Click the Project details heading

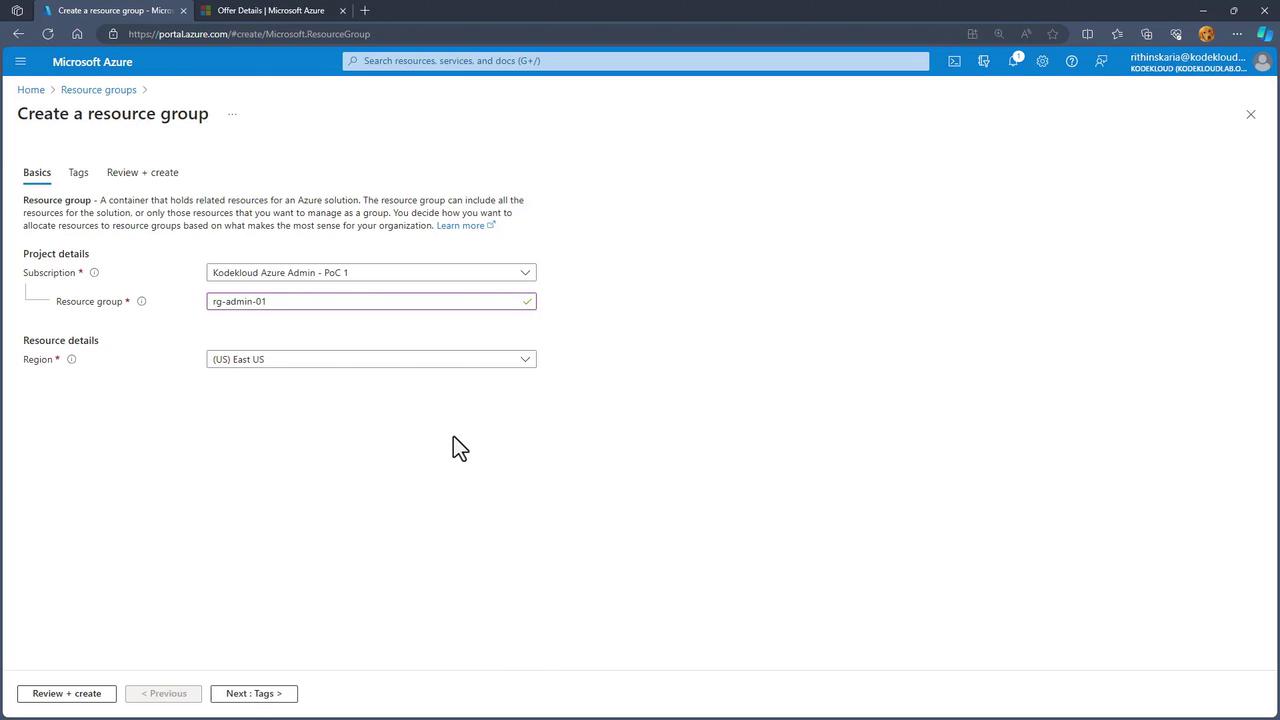[56, 254]
